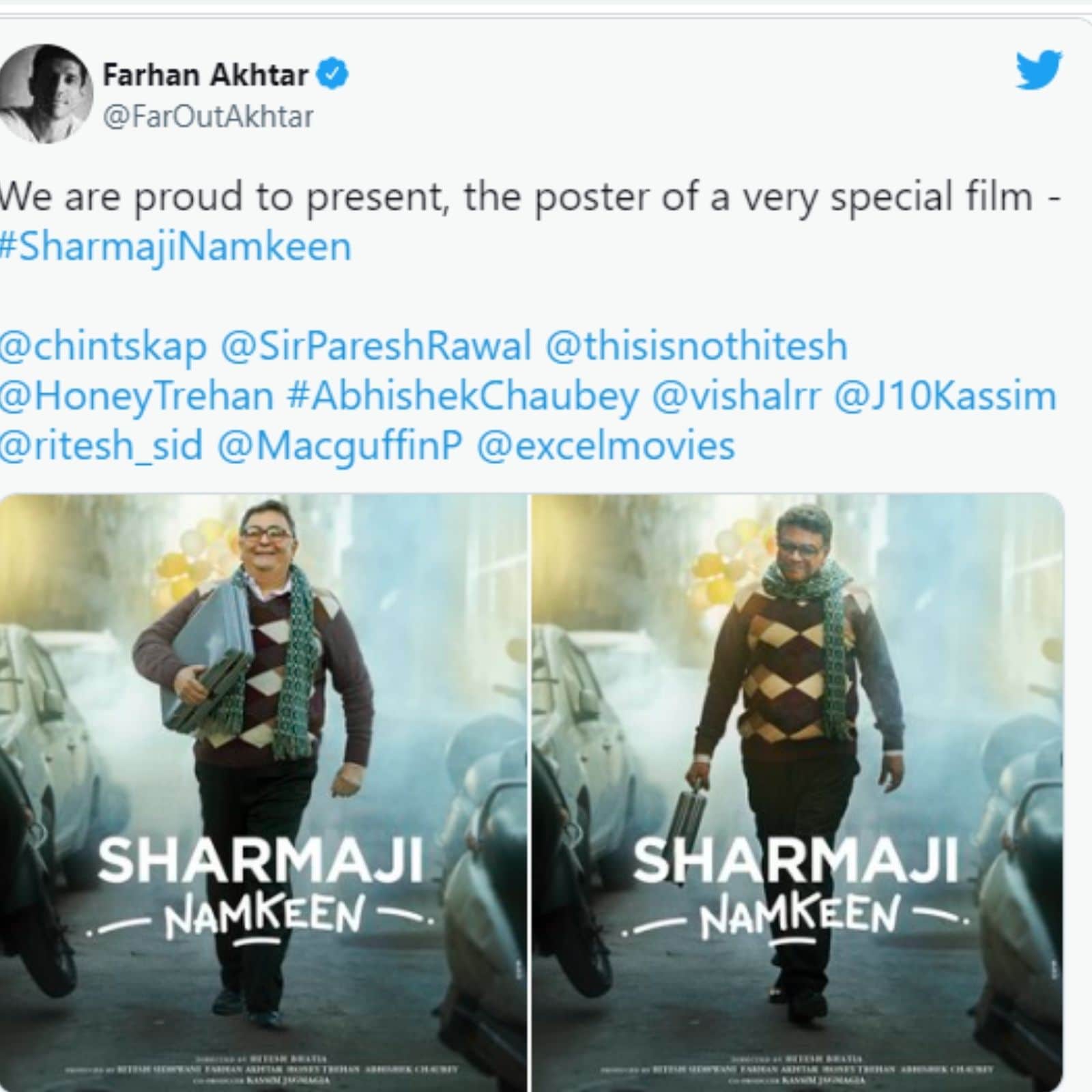The width and height of the screenshot is (1092, 1092).
Task: Open the @chintskap mention
Action: tap(103, 346)
